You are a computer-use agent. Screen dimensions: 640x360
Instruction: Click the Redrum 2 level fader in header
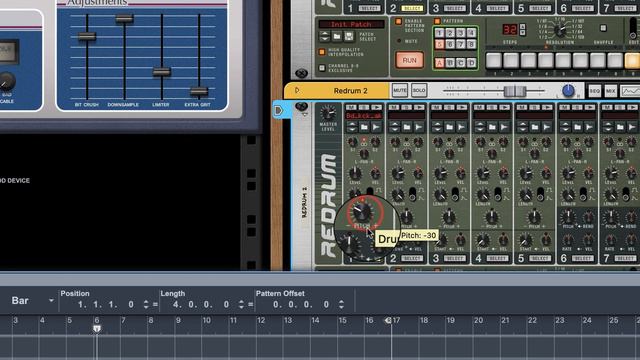(x=515, y=91)
